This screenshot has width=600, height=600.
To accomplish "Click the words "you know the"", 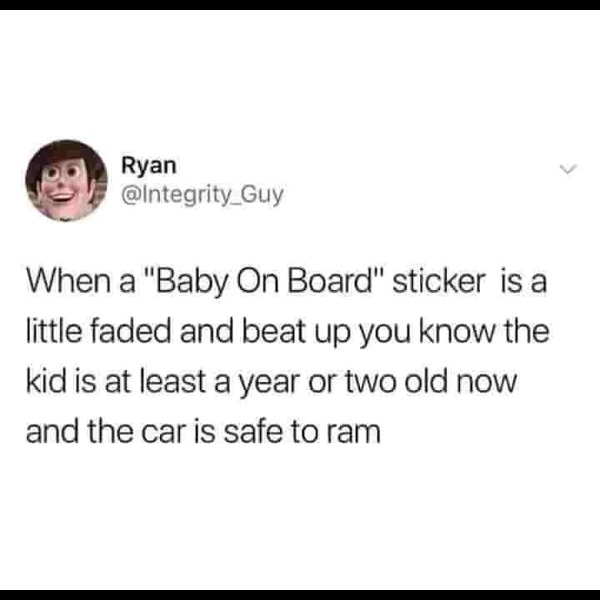I will (454, 334).
